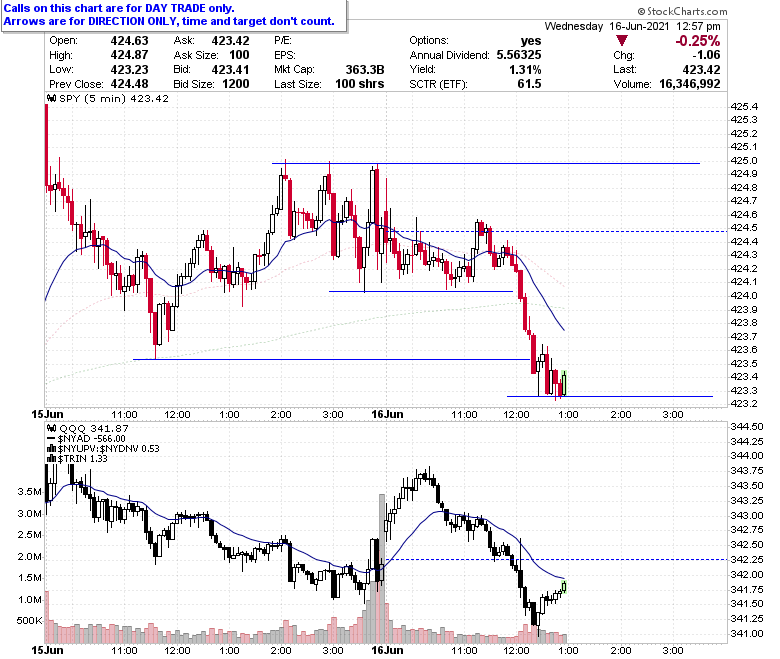
Task: Click the P/E label
Action: pyautogui.click(x=283, y=41)
